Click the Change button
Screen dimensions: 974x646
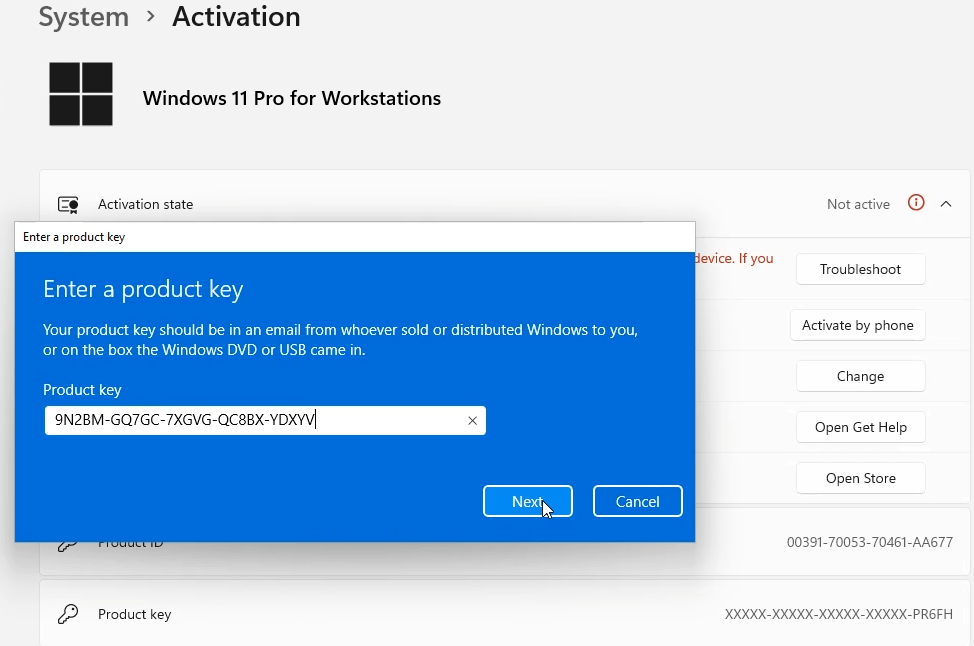(860, 375)
